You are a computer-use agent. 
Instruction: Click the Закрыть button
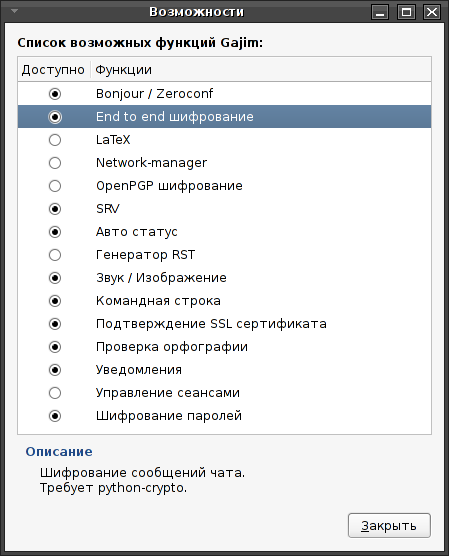pyautogui.click(x=389, y=525)
